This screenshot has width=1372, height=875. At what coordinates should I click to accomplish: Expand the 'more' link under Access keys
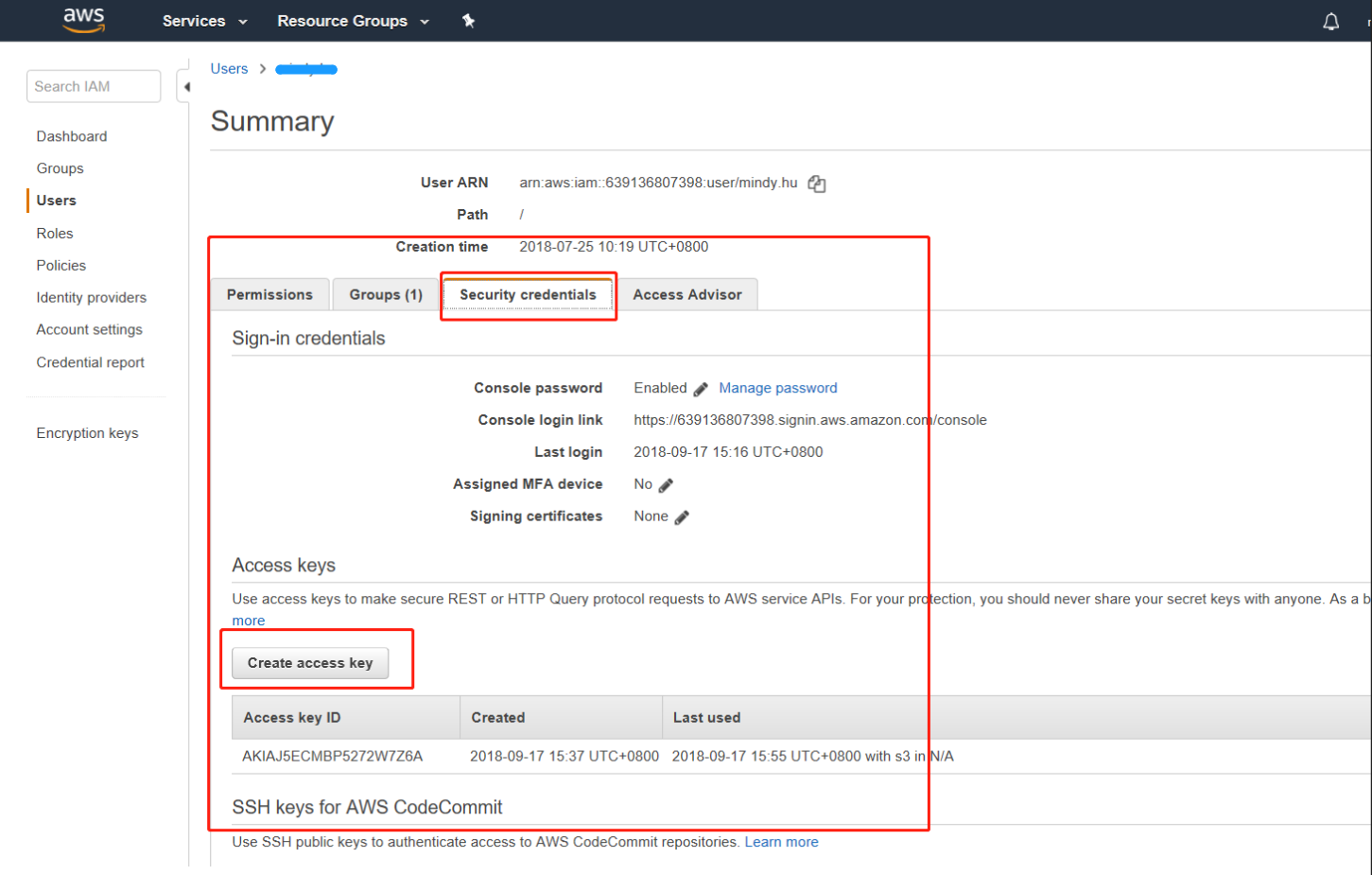248,620
